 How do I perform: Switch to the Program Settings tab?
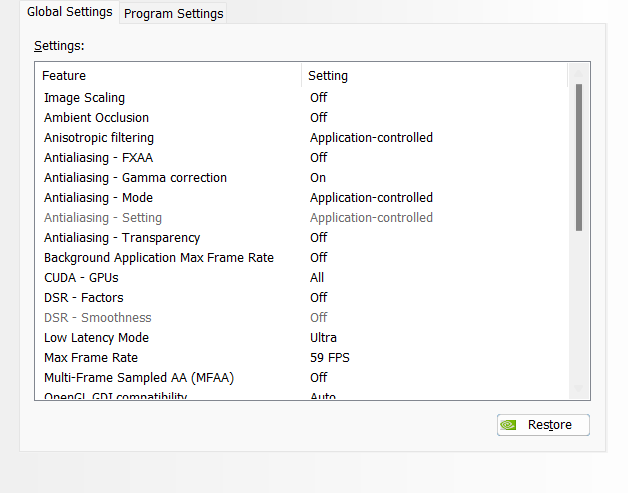point(174,13)
